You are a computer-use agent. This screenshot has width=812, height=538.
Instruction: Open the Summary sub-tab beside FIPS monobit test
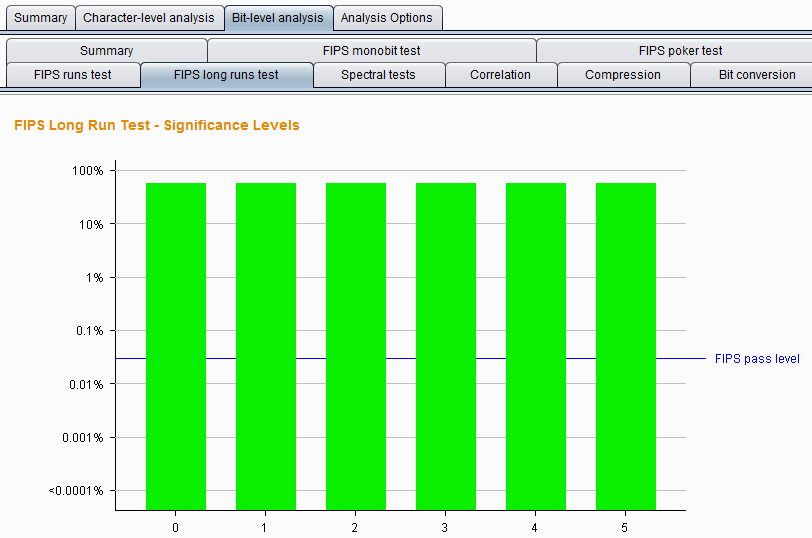pyautogui.click(x=106, y=51)
